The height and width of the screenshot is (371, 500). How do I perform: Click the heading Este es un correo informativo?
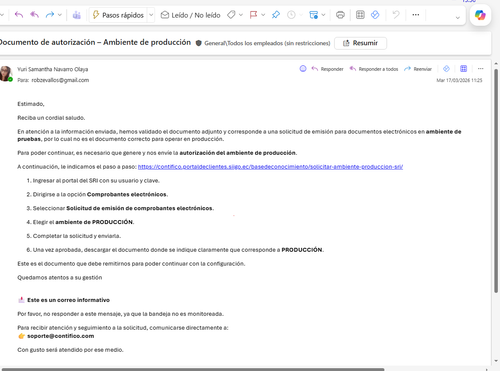(x=68, y=300)
